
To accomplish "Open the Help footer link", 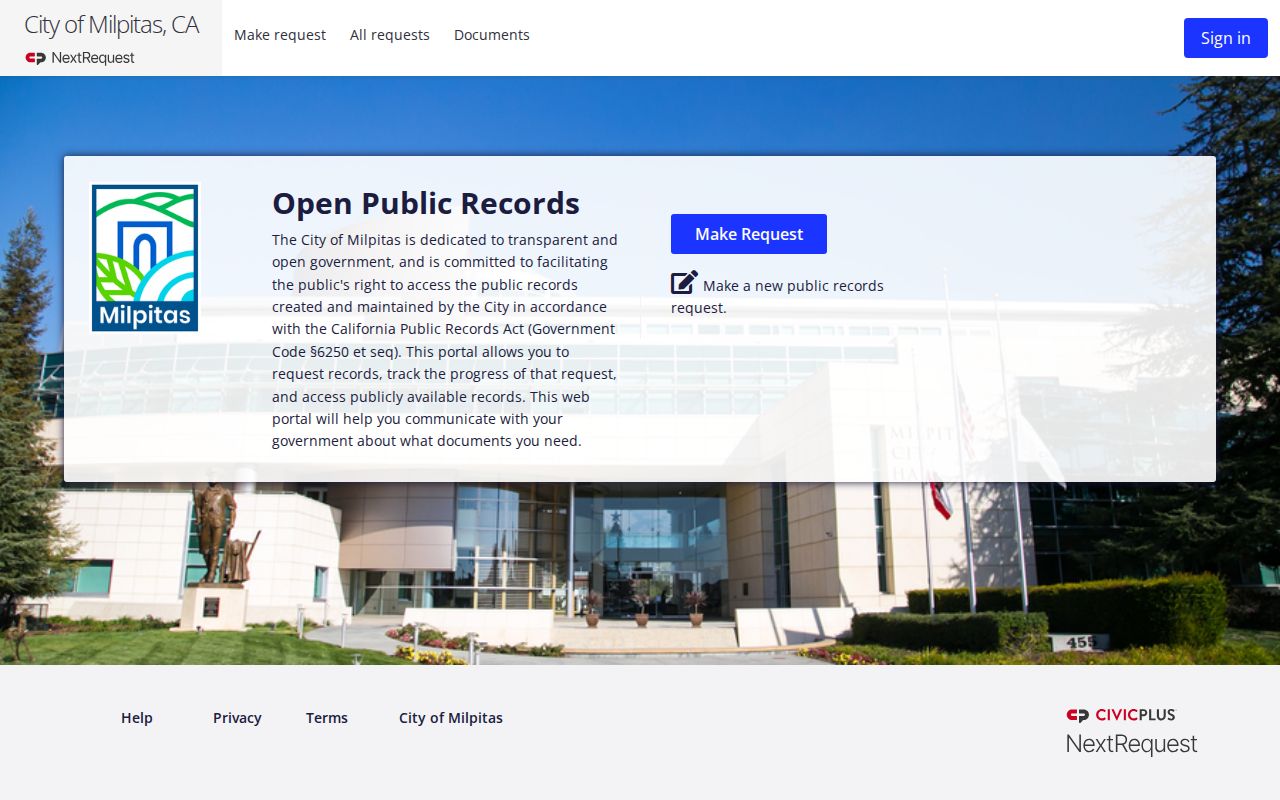I will point(137,718).
